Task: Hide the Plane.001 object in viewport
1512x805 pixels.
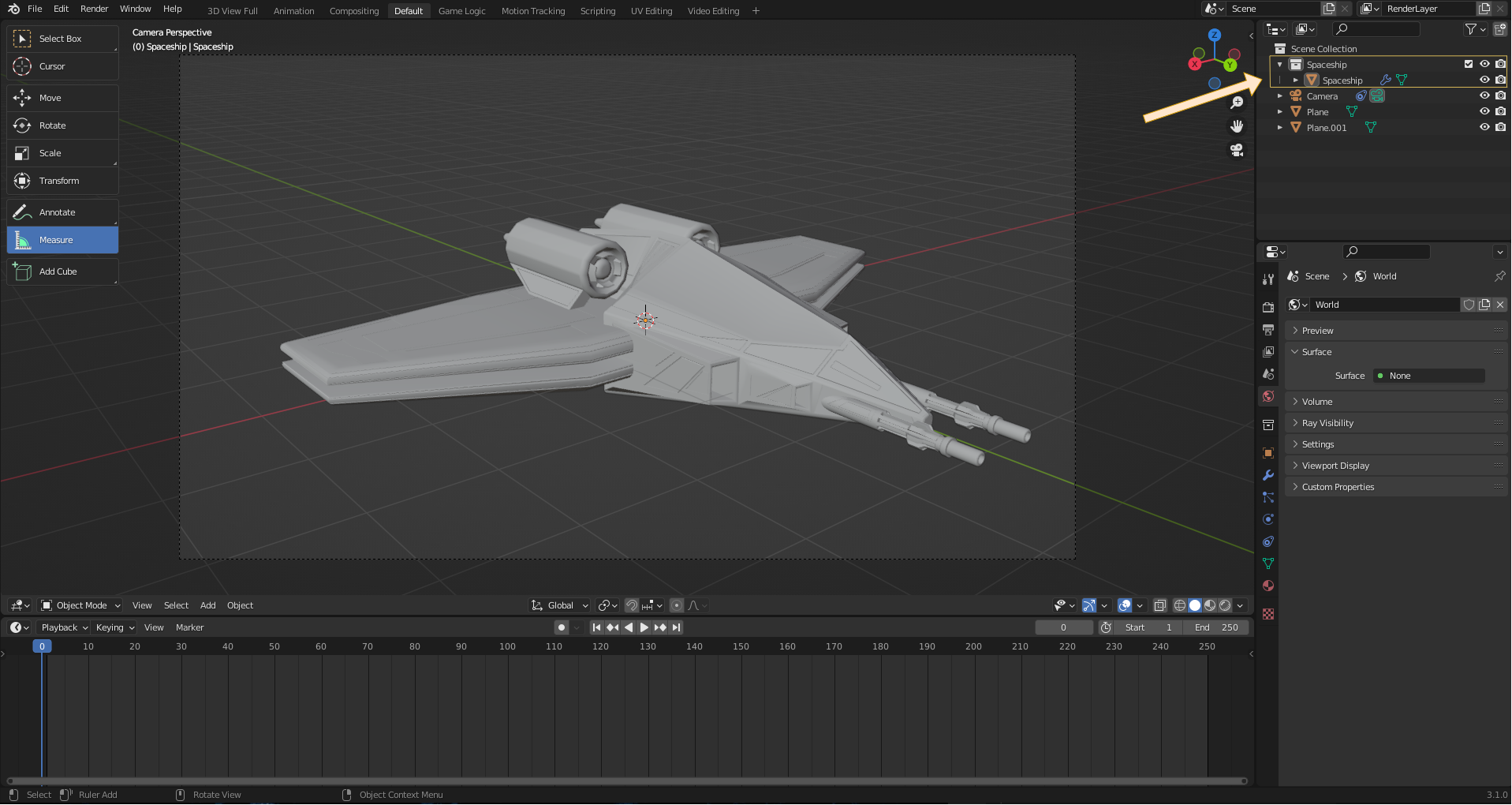Action: click(1484, 127)
